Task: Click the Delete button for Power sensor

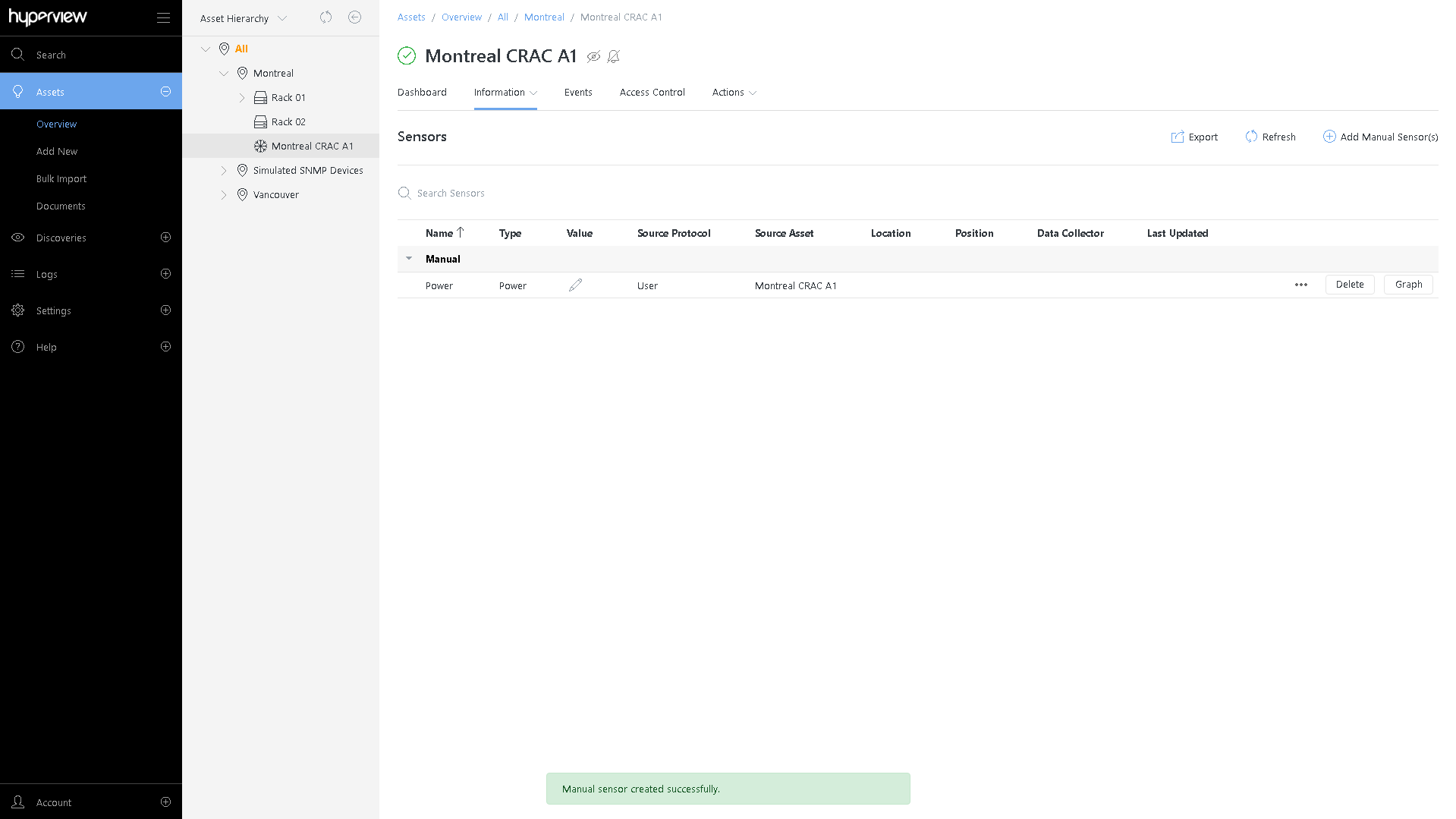Action: coord(1350,284)
